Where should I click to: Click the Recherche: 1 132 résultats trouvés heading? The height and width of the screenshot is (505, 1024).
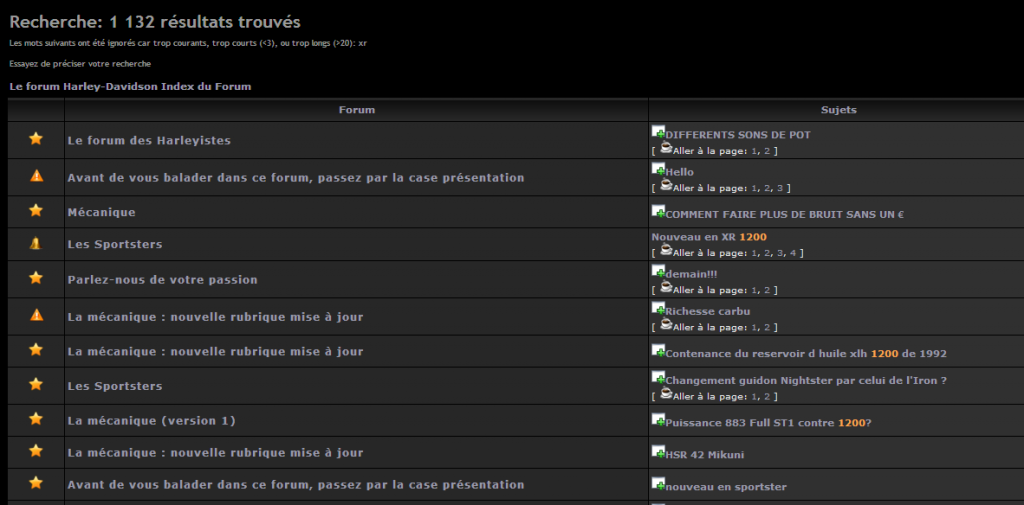155,22
